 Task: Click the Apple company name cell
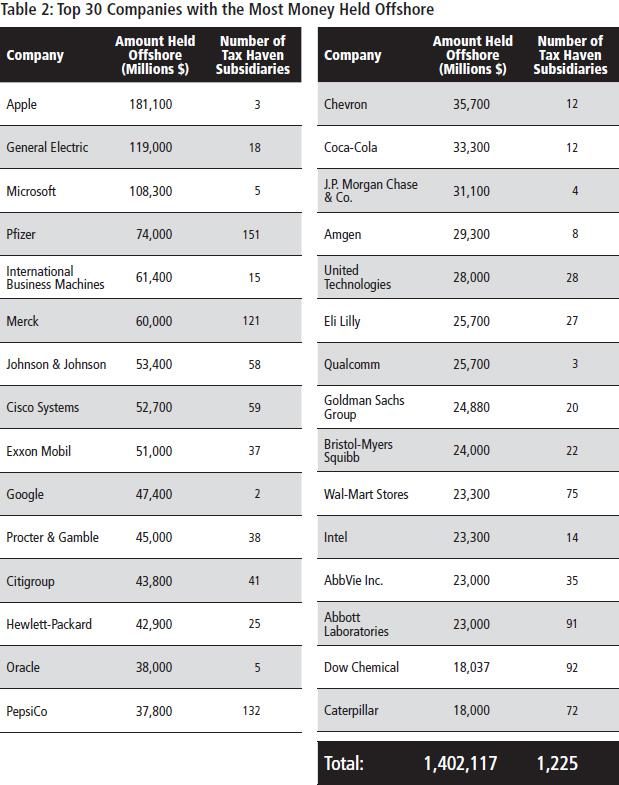(x=21, y=104)
